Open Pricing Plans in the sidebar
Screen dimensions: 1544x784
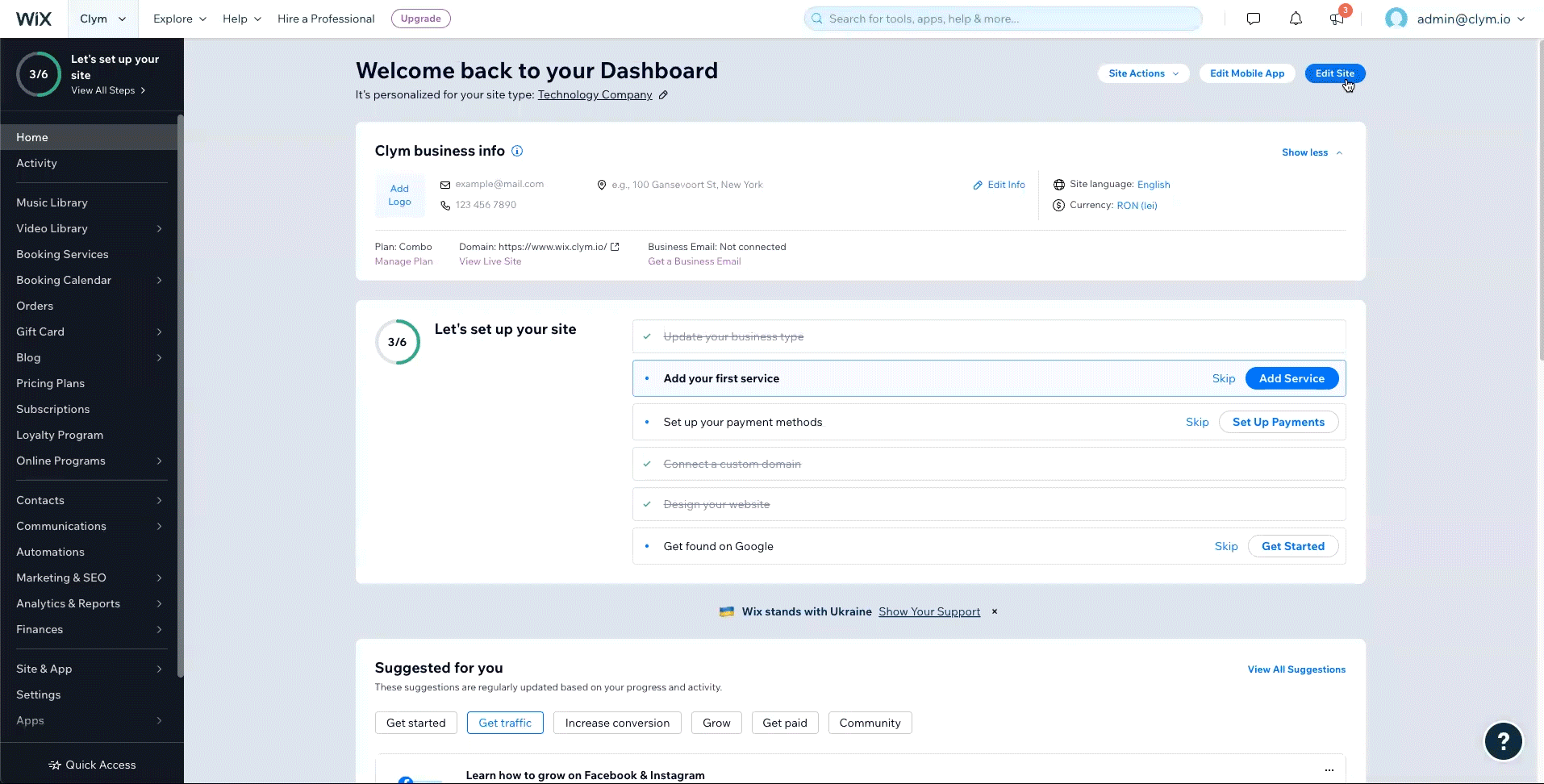point(89,383)
